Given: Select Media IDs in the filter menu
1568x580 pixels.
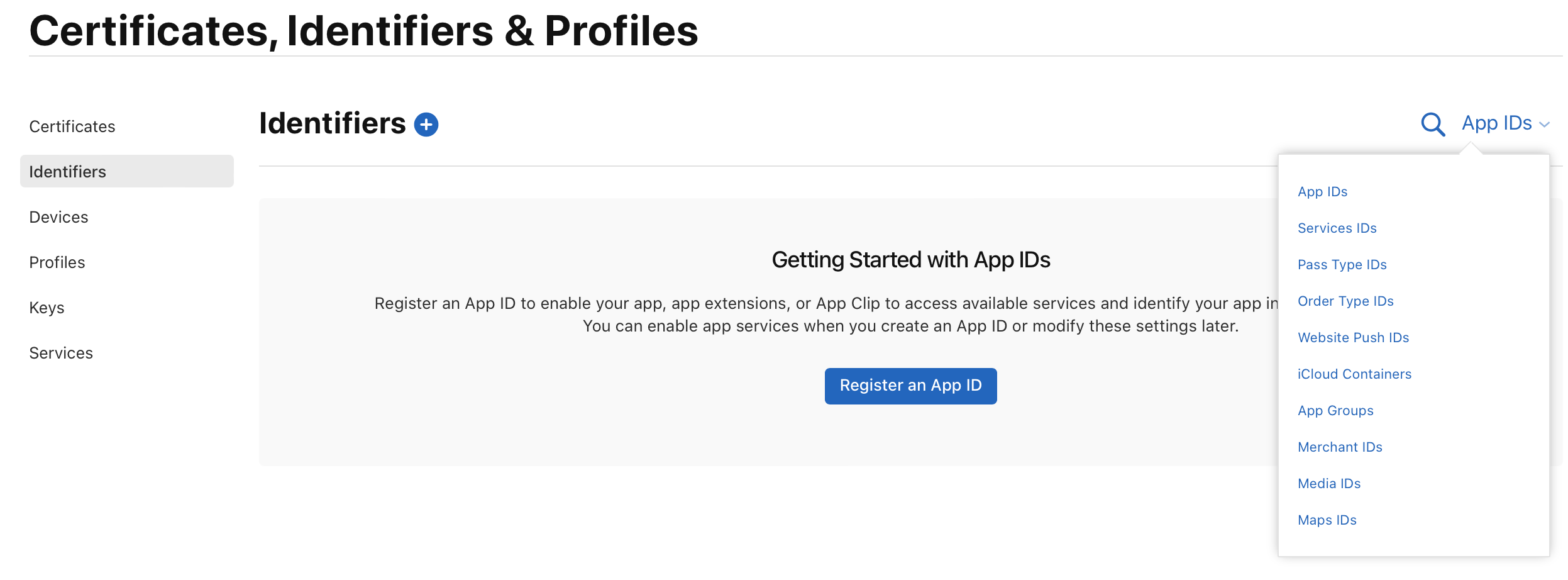Looking at the screenshot, I should tap(1329, 484).
